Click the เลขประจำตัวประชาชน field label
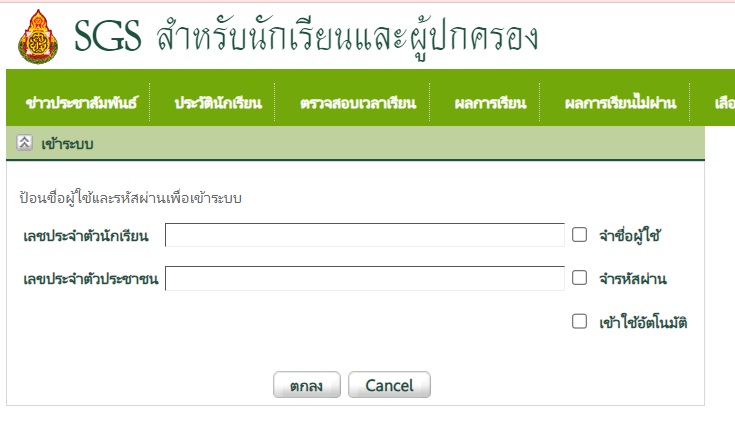The image size is (735, 426). (x=90, y=279)
